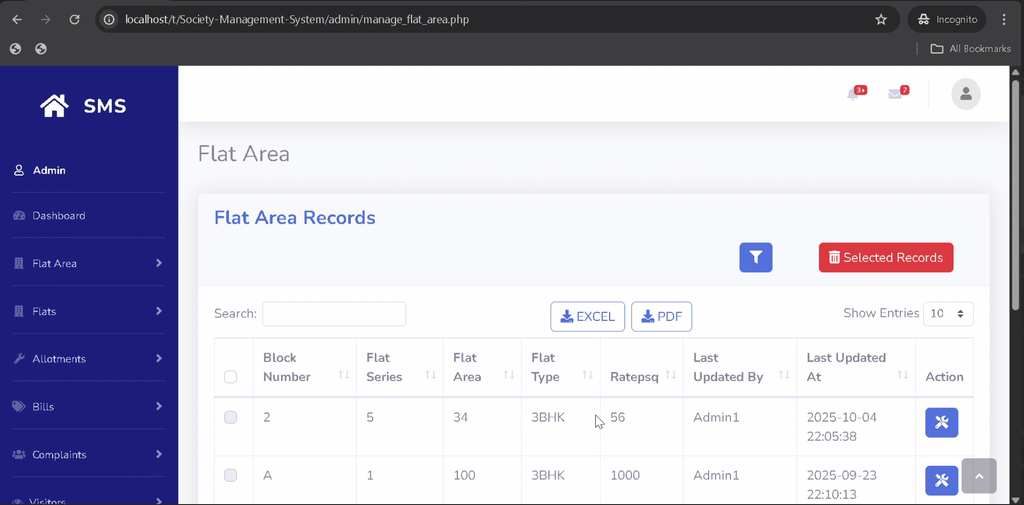This screenshot has width=1024, height=505.
Task: Click edit tools icon for block 2 row
Action: tap(941, 423)
